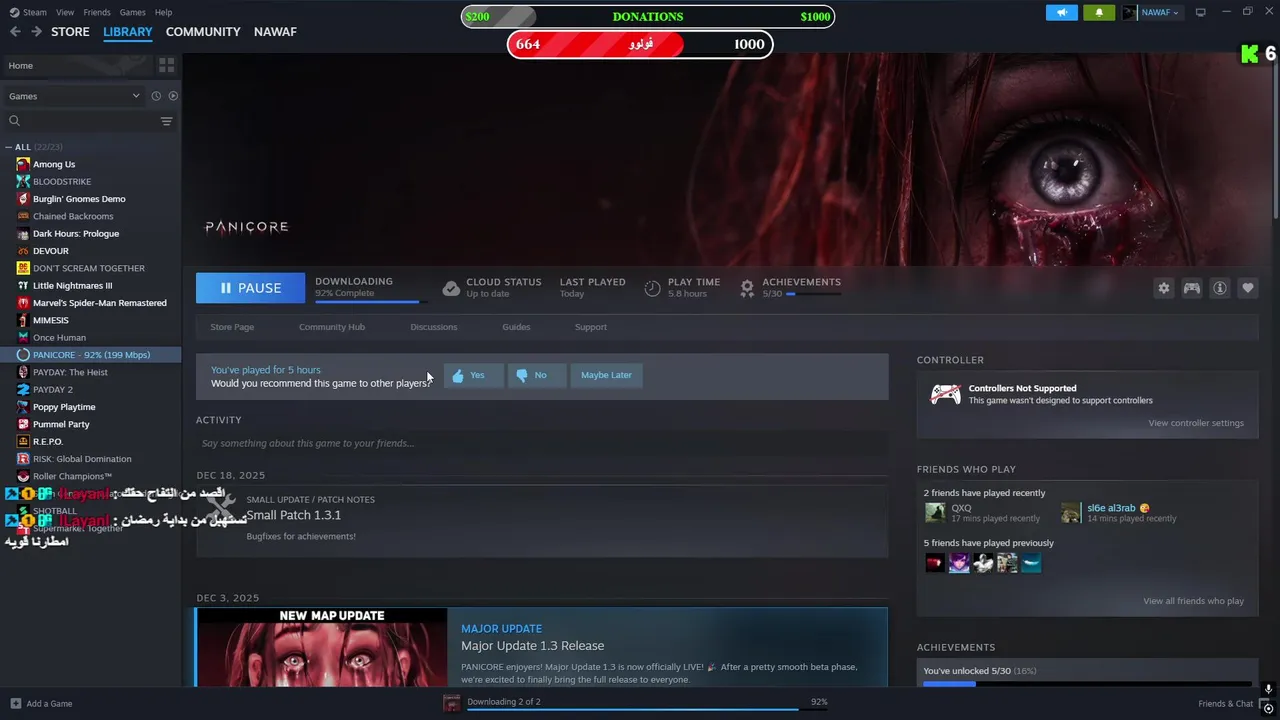Open the Store Page tab

(x=232, y=327)
